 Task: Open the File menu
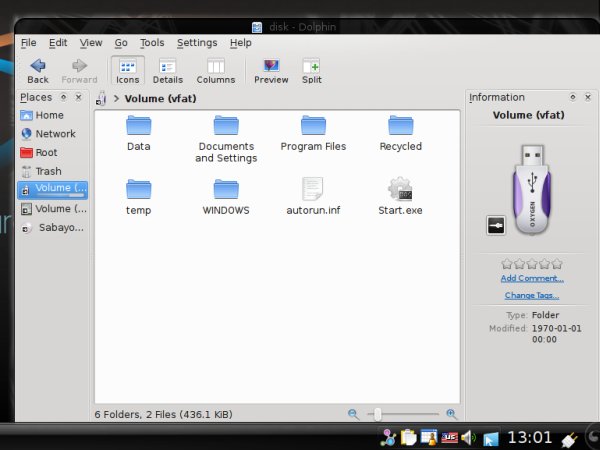(29, 42)
